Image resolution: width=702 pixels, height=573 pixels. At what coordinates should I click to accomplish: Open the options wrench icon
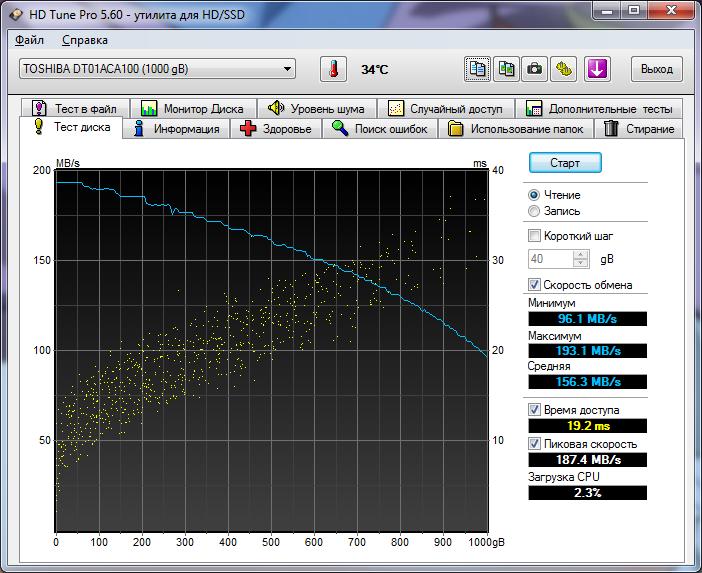(x=566, y=69)
